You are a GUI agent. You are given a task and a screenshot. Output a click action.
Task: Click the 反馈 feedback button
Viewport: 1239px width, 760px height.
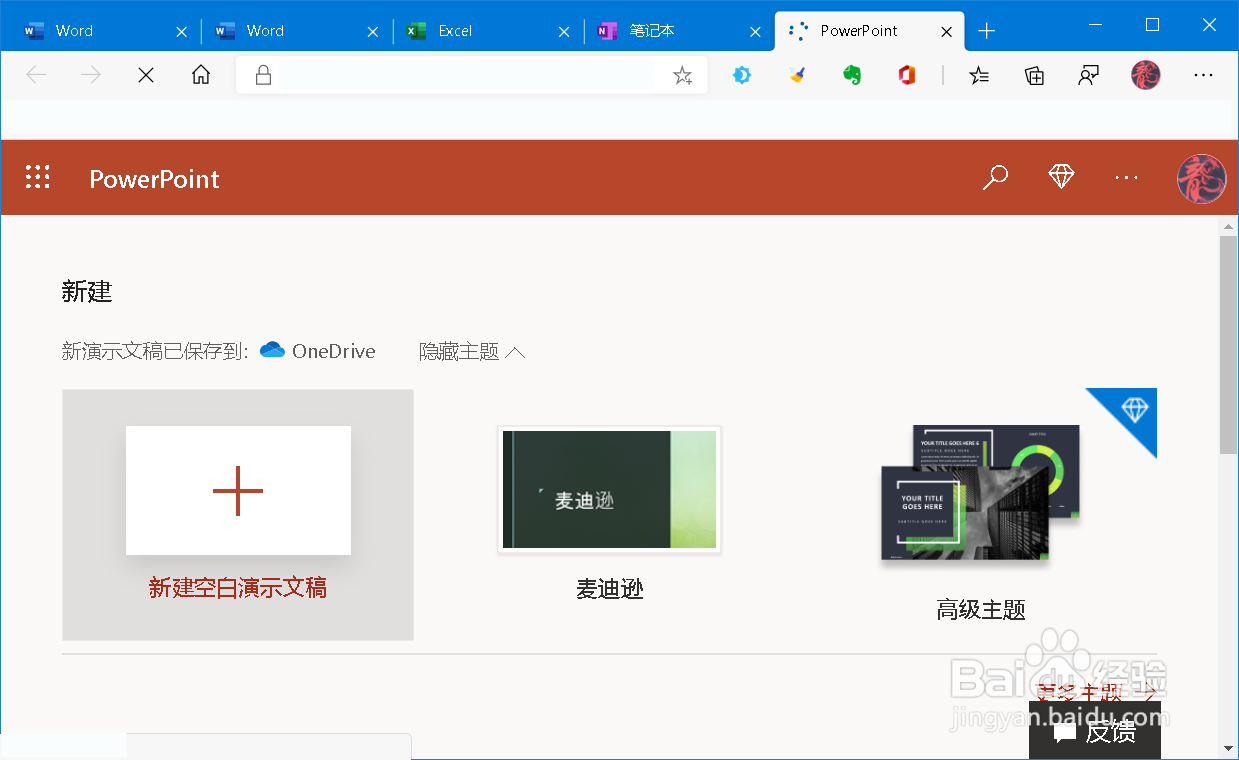pyautogui.click(x=1095, y=731)
